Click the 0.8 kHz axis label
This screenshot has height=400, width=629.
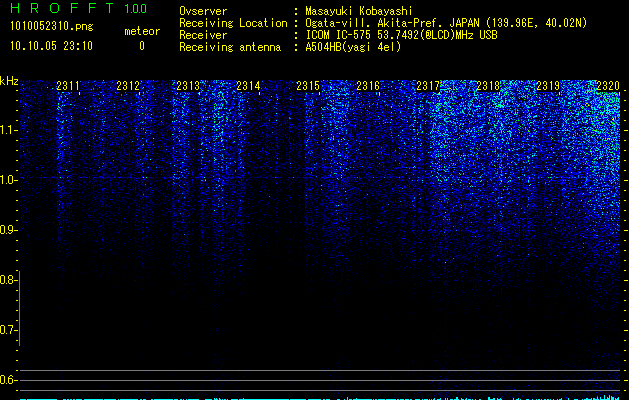tap(7, 280)
